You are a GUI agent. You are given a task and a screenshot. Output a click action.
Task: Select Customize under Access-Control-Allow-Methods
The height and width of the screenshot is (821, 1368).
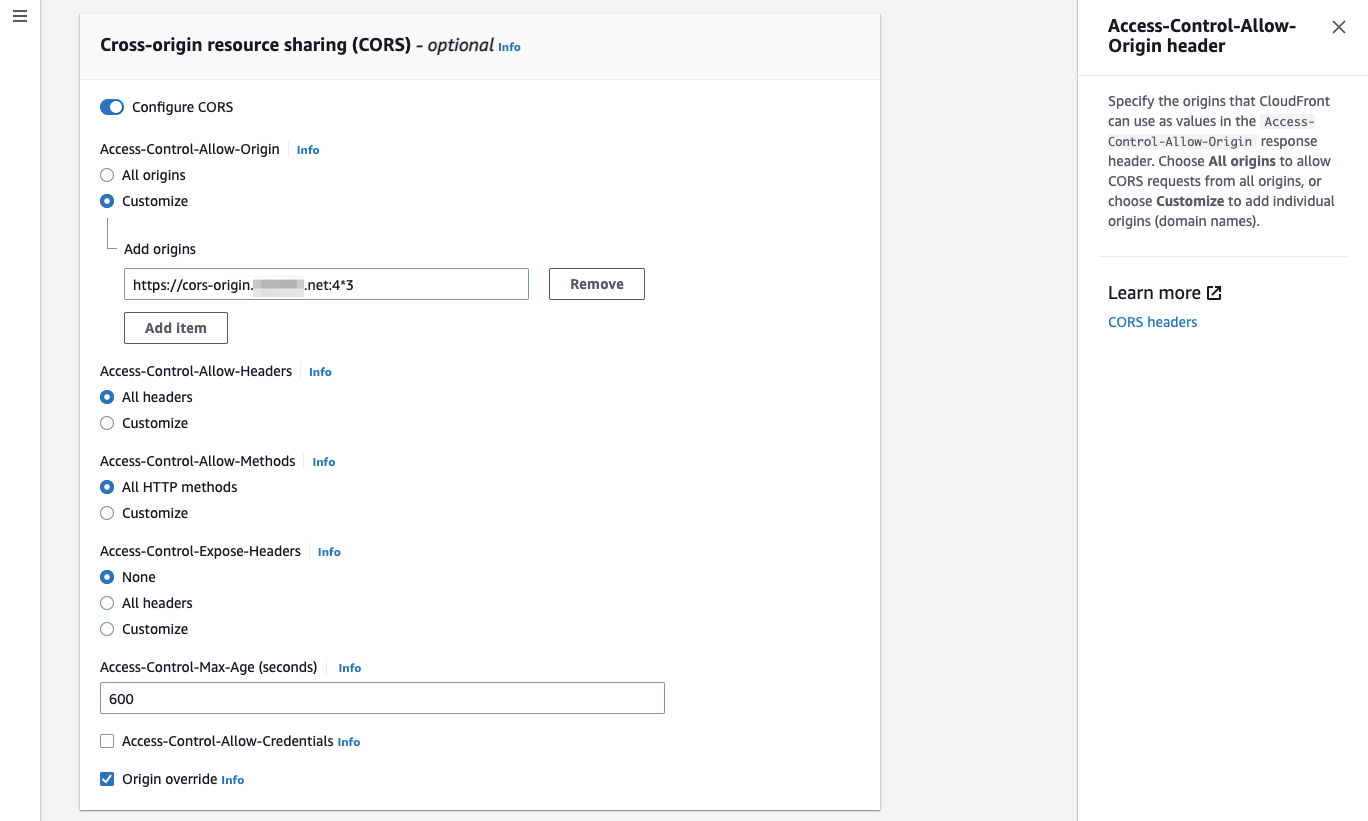point(107,513)
